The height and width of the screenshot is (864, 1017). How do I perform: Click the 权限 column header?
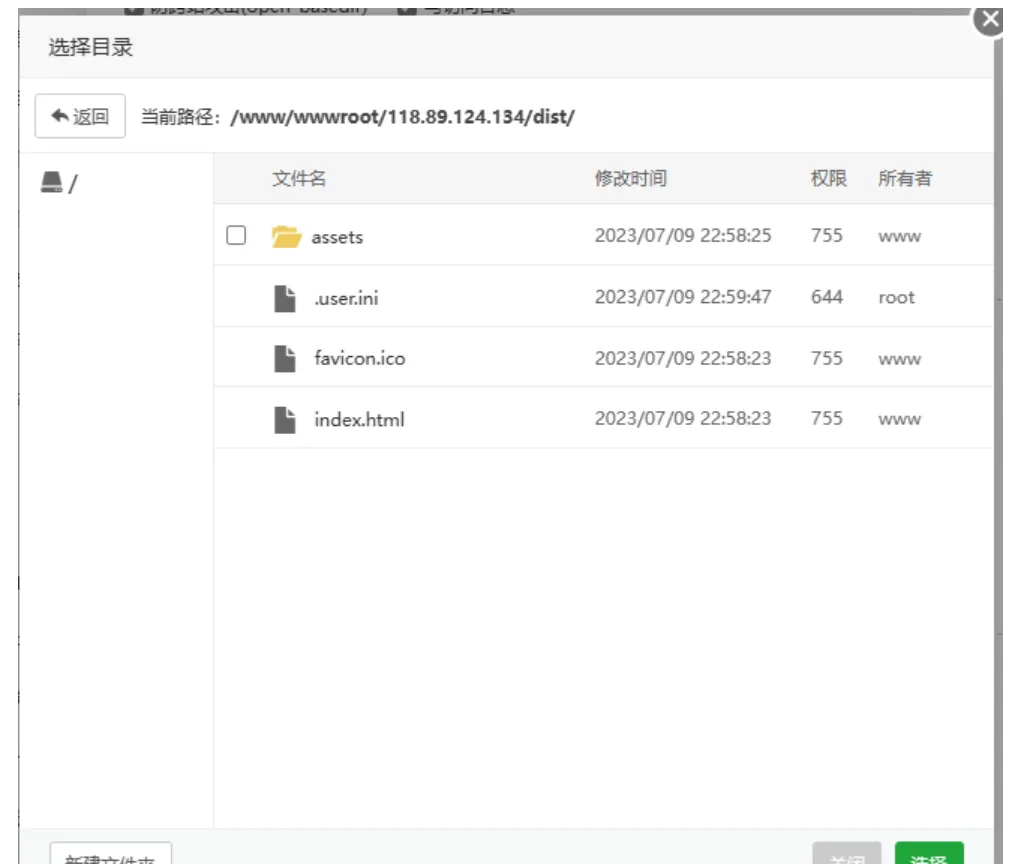829,178
